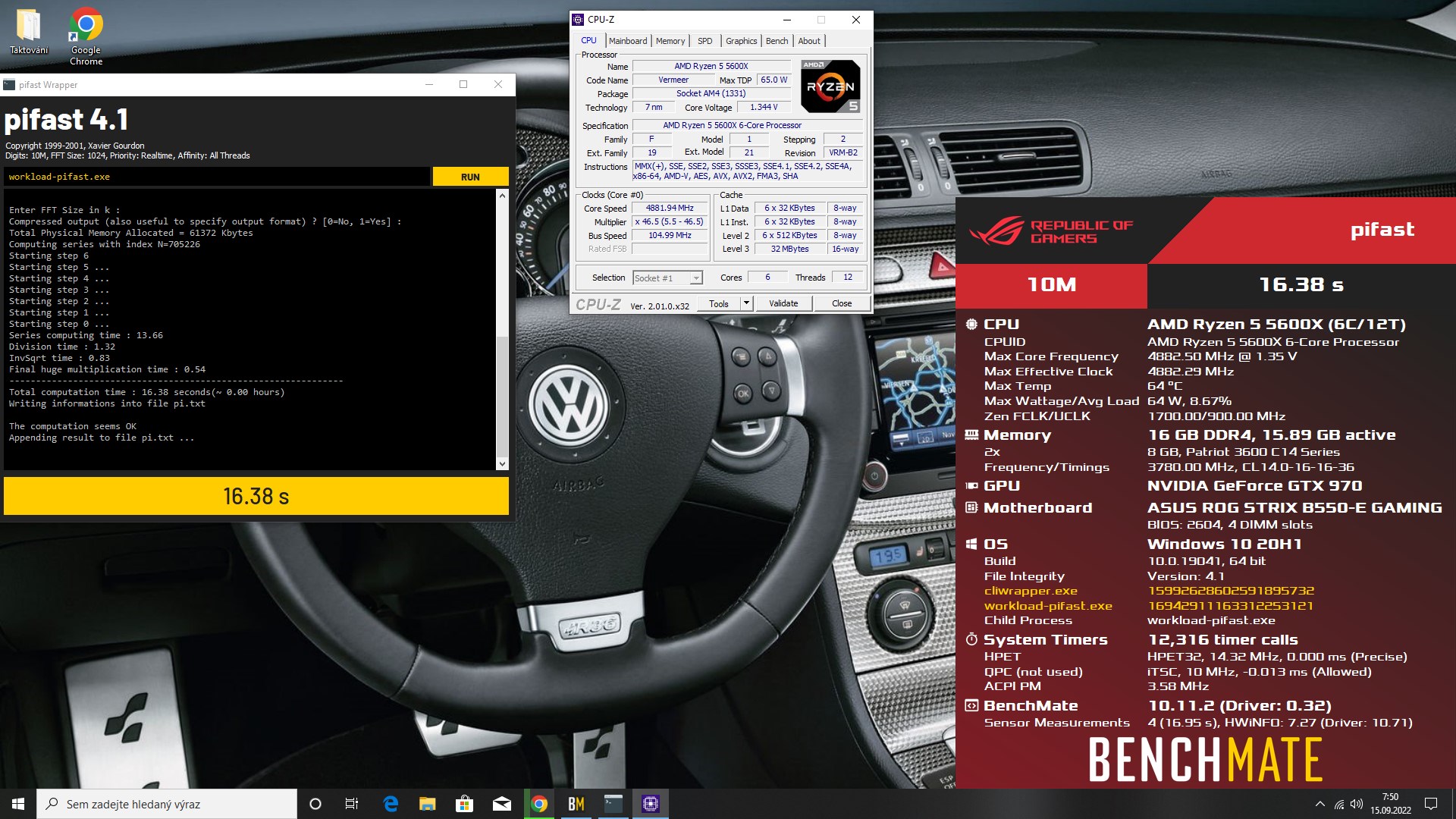Click Memory section icon in BenchMate panel
This screenshot has width=1456, height=819.
971,435
